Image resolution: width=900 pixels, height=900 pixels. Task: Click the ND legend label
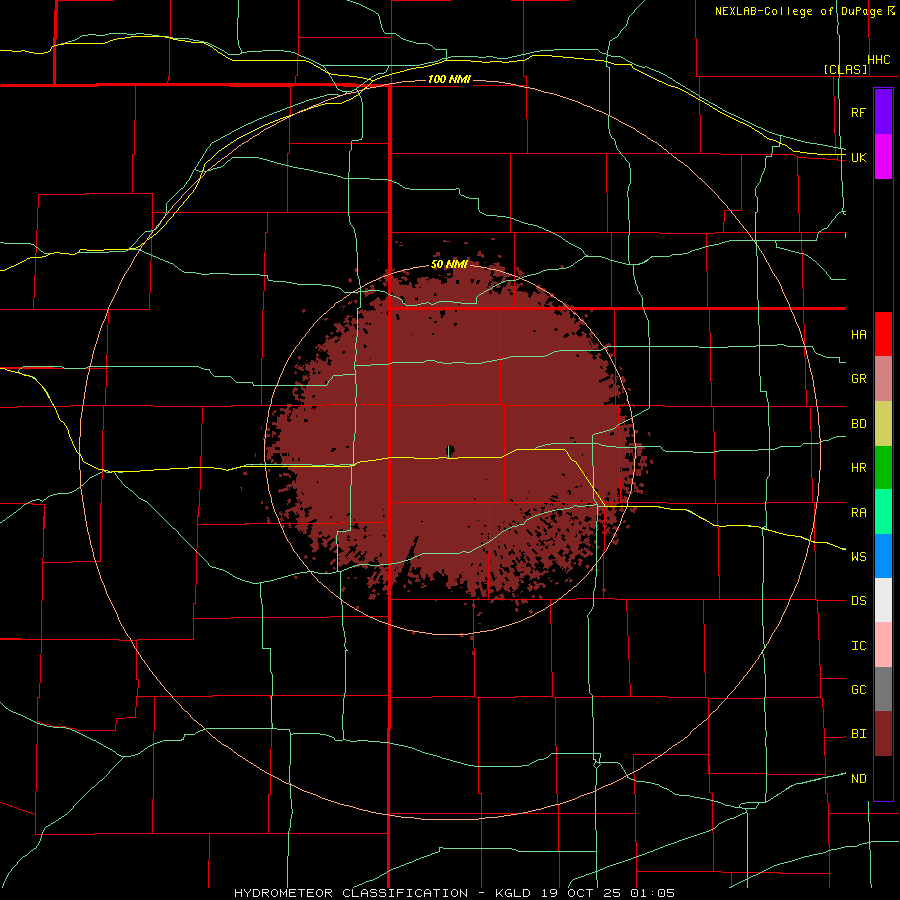coord(858,779)
